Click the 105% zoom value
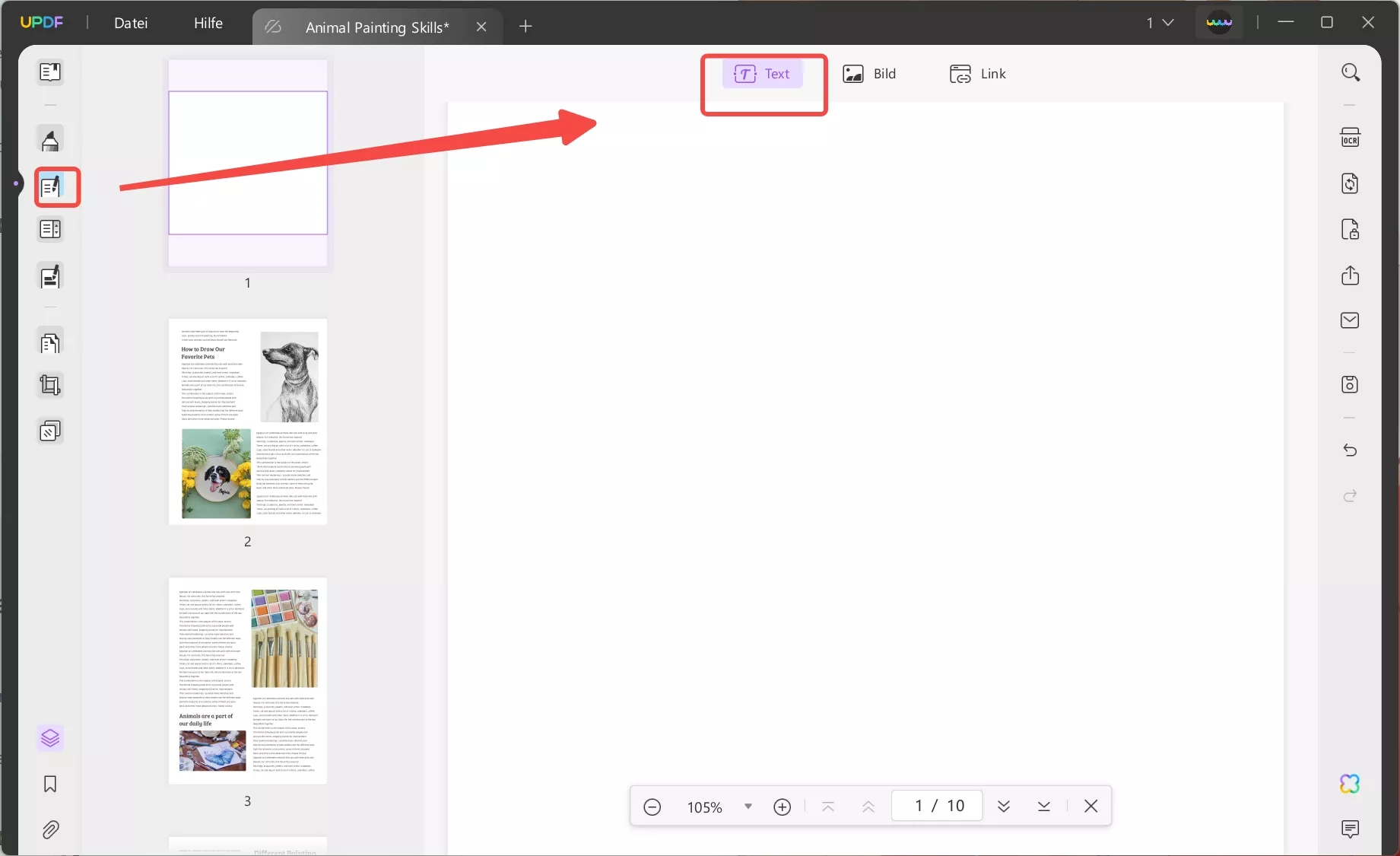This screenshot has height=856, width=1400. tap(705, 807)
